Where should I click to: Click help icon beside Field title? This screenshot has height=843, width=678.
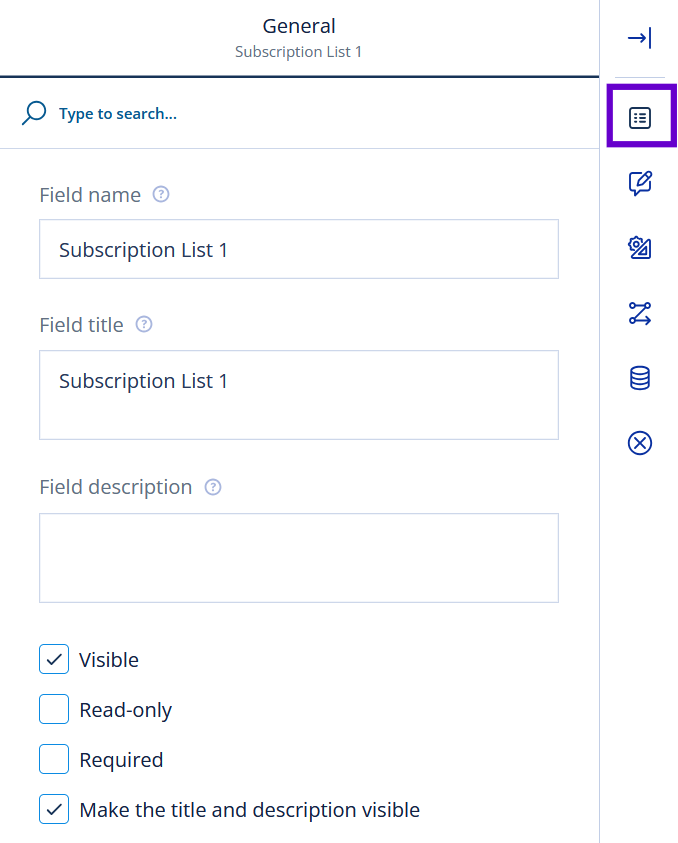click(x=144, y=324)
